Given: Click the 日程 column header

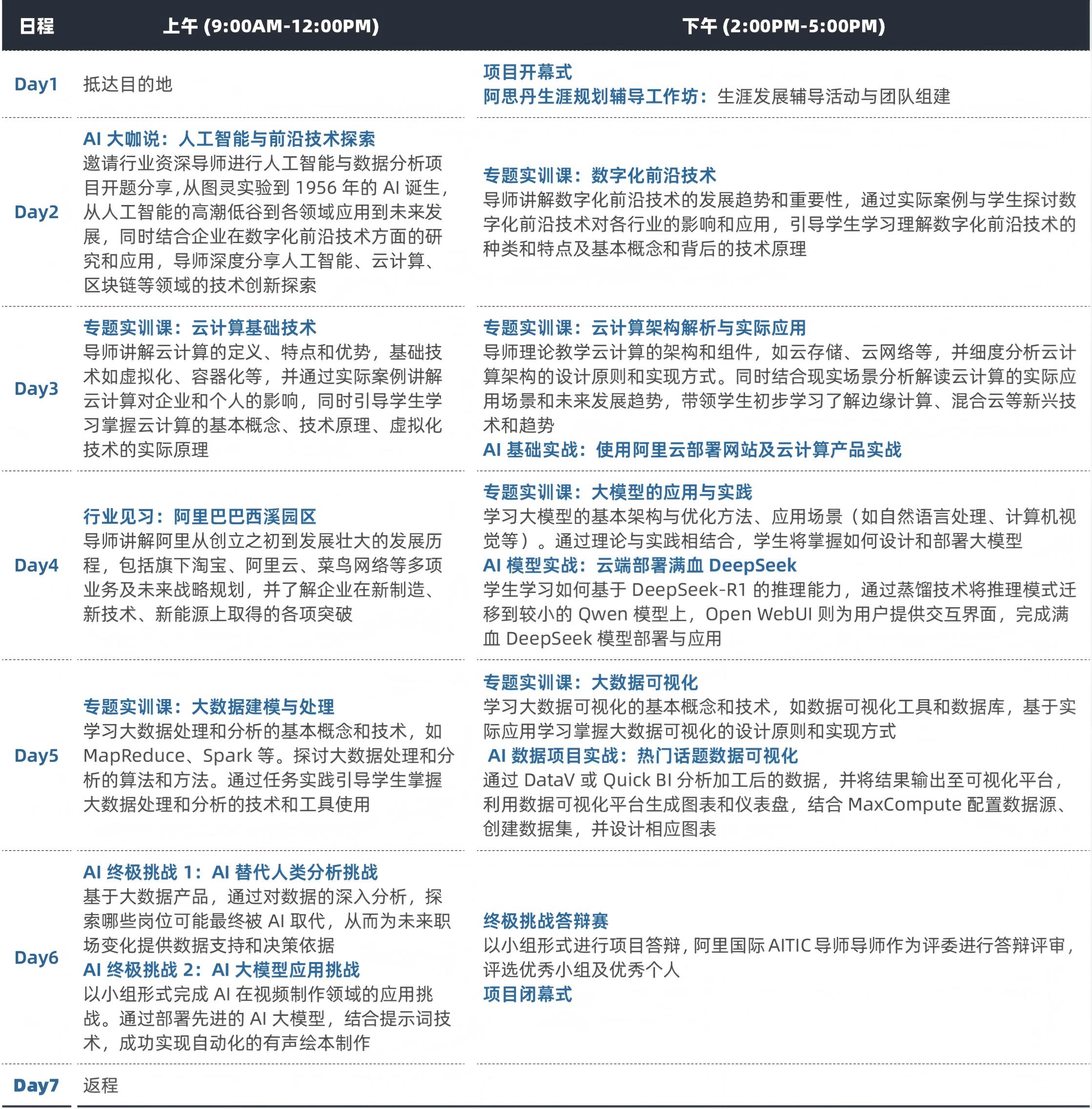Looking at the screenshot, I should (37, 26).
